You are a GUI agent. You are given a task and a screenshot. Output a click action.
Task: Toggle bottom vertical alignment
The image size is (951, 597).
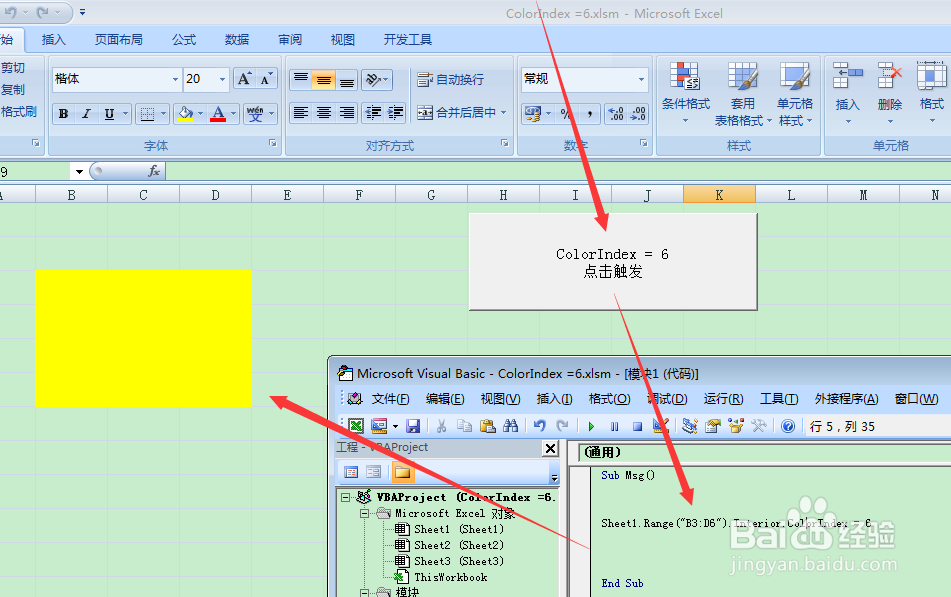click(x=346, y=79)
